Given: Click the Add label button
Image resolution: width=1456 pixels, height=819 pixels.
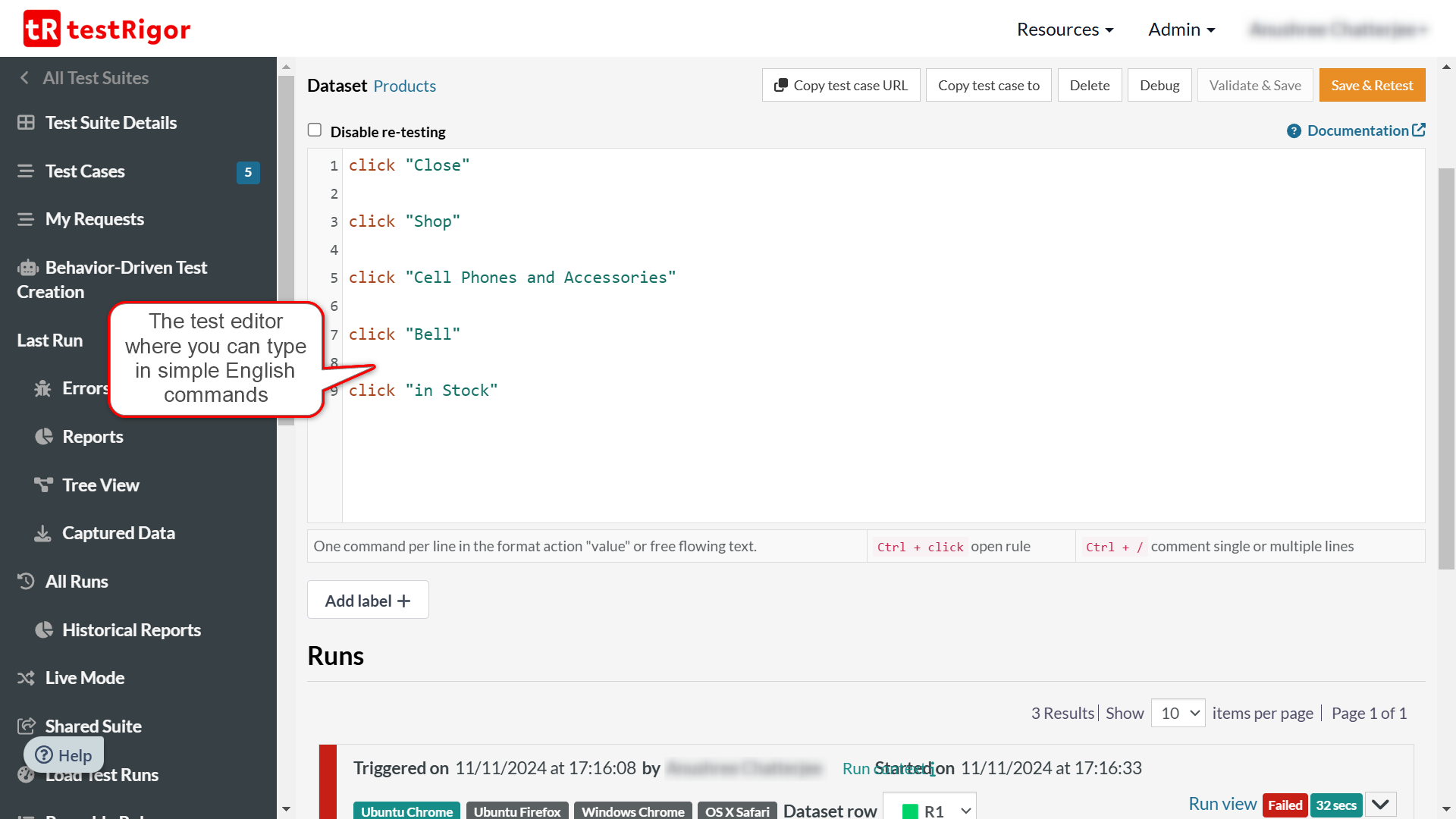Looking at the screenshot, I should (x=368, y=601).
